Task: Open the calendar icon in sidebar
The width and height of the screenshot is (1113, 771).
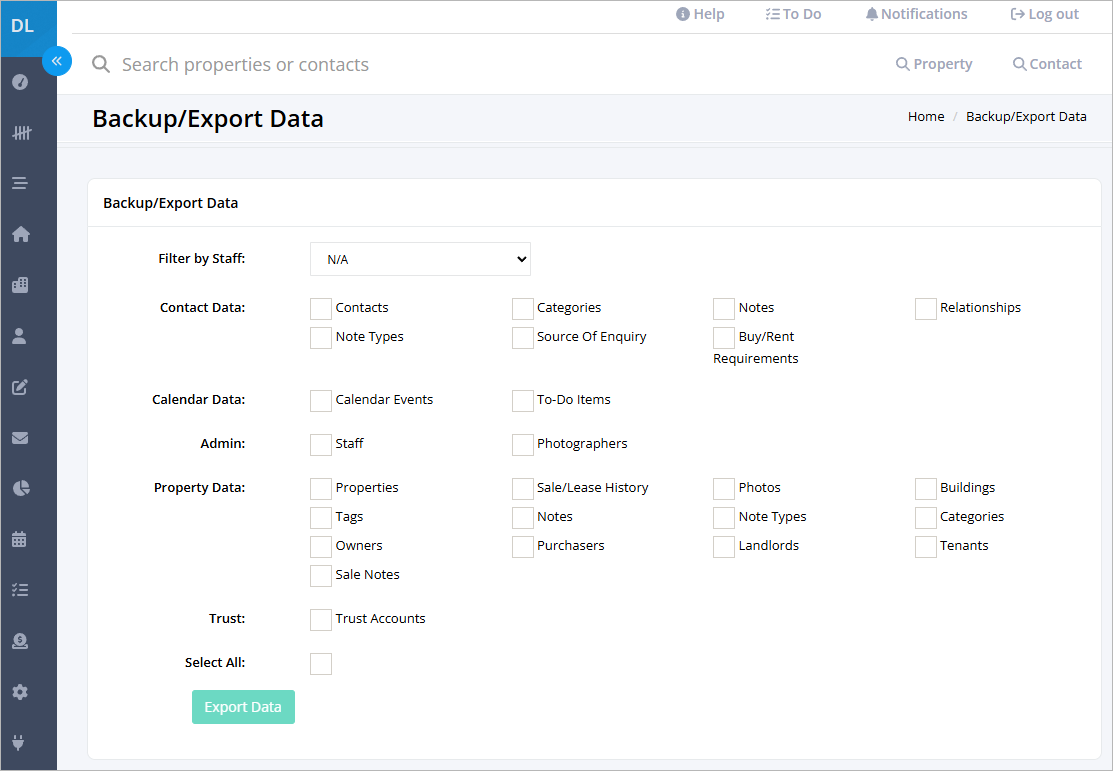Action: click(x=20, y=539)
